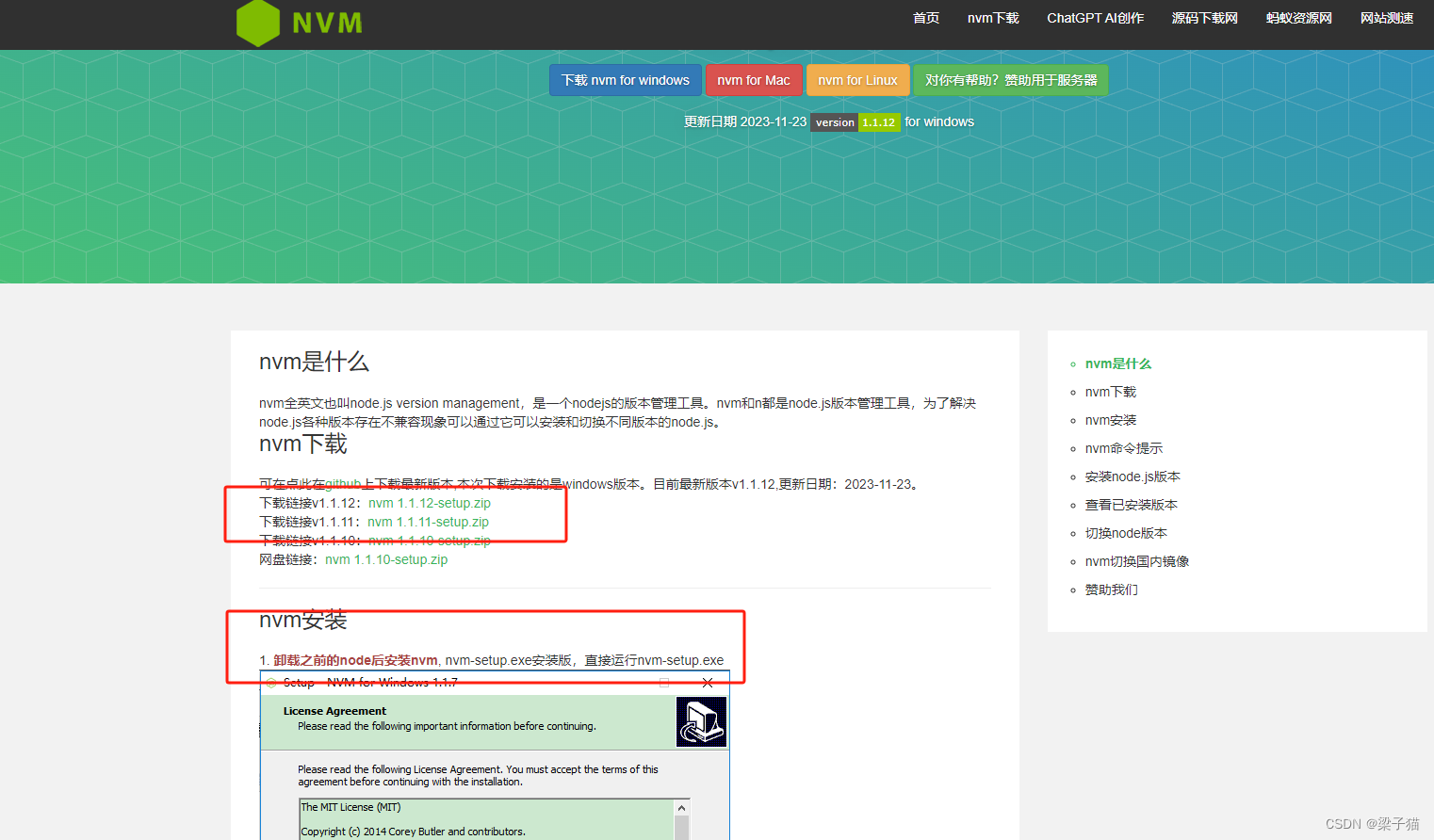Click scroll-up arrow in license text box
This screenshot has width=1434, height=840.
click(x=681, y=808)
